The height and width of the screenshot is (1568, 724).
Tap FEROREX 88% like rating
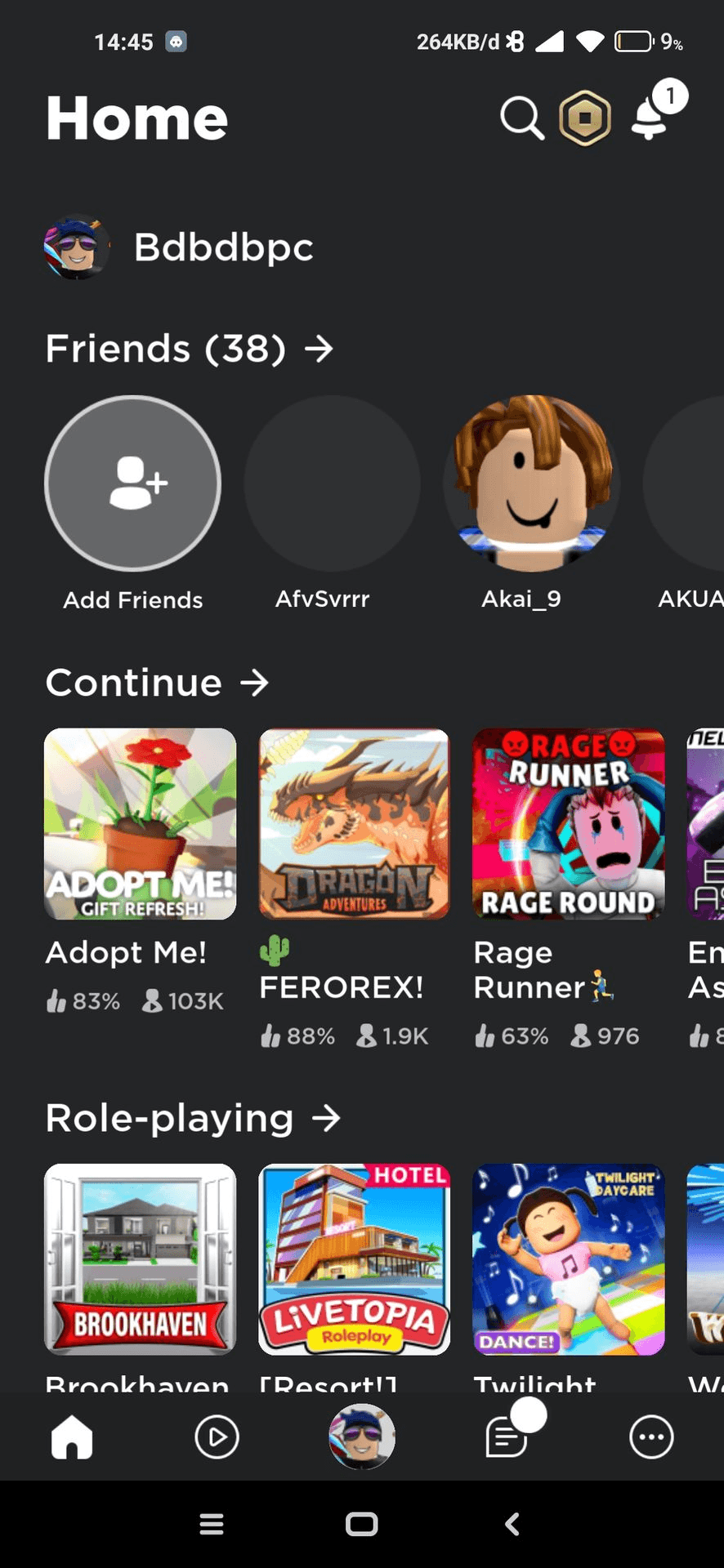297,1036
